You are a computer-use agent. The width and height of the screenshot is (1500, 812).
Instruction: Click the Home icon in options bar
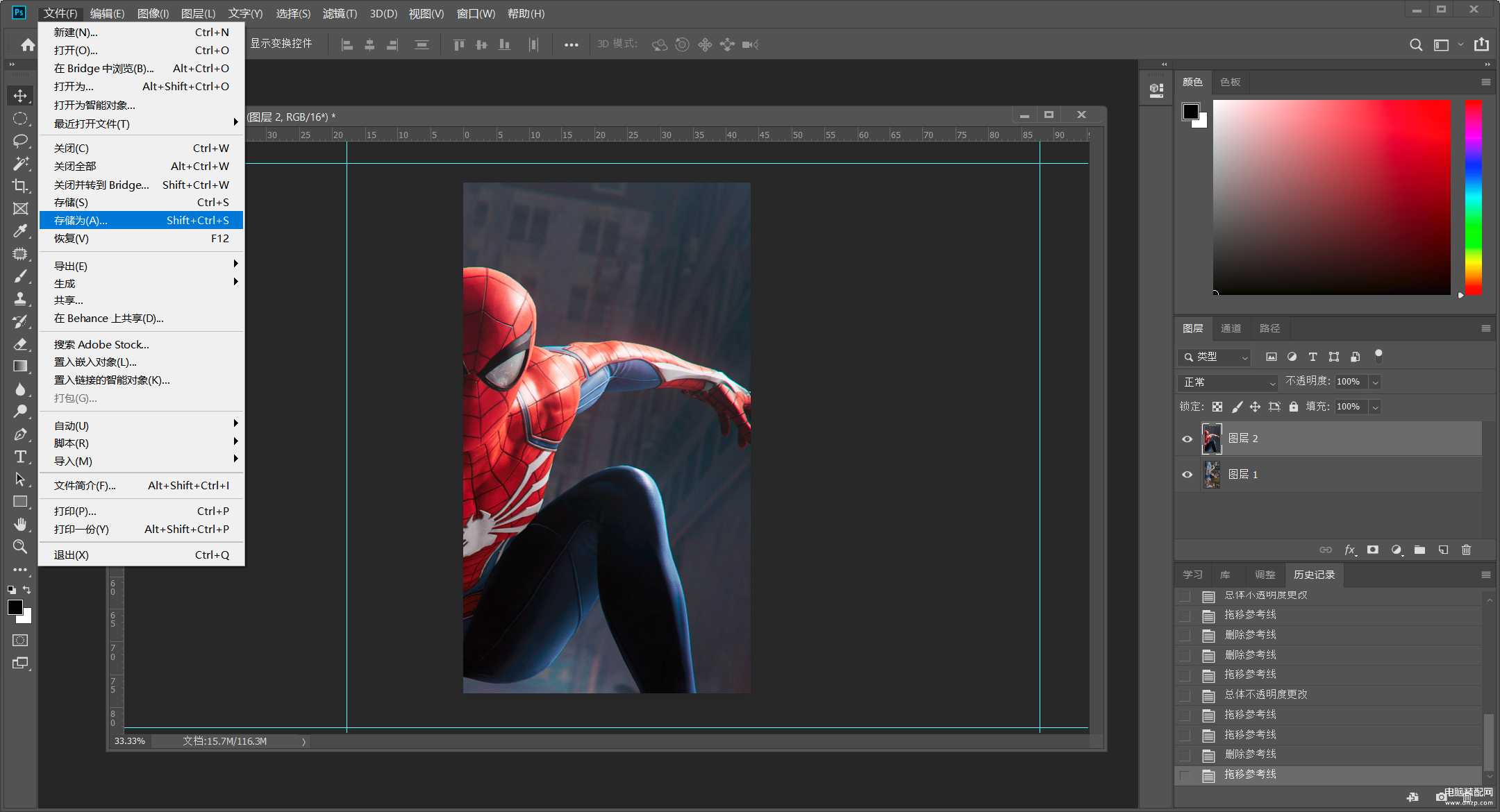[28, 44]
